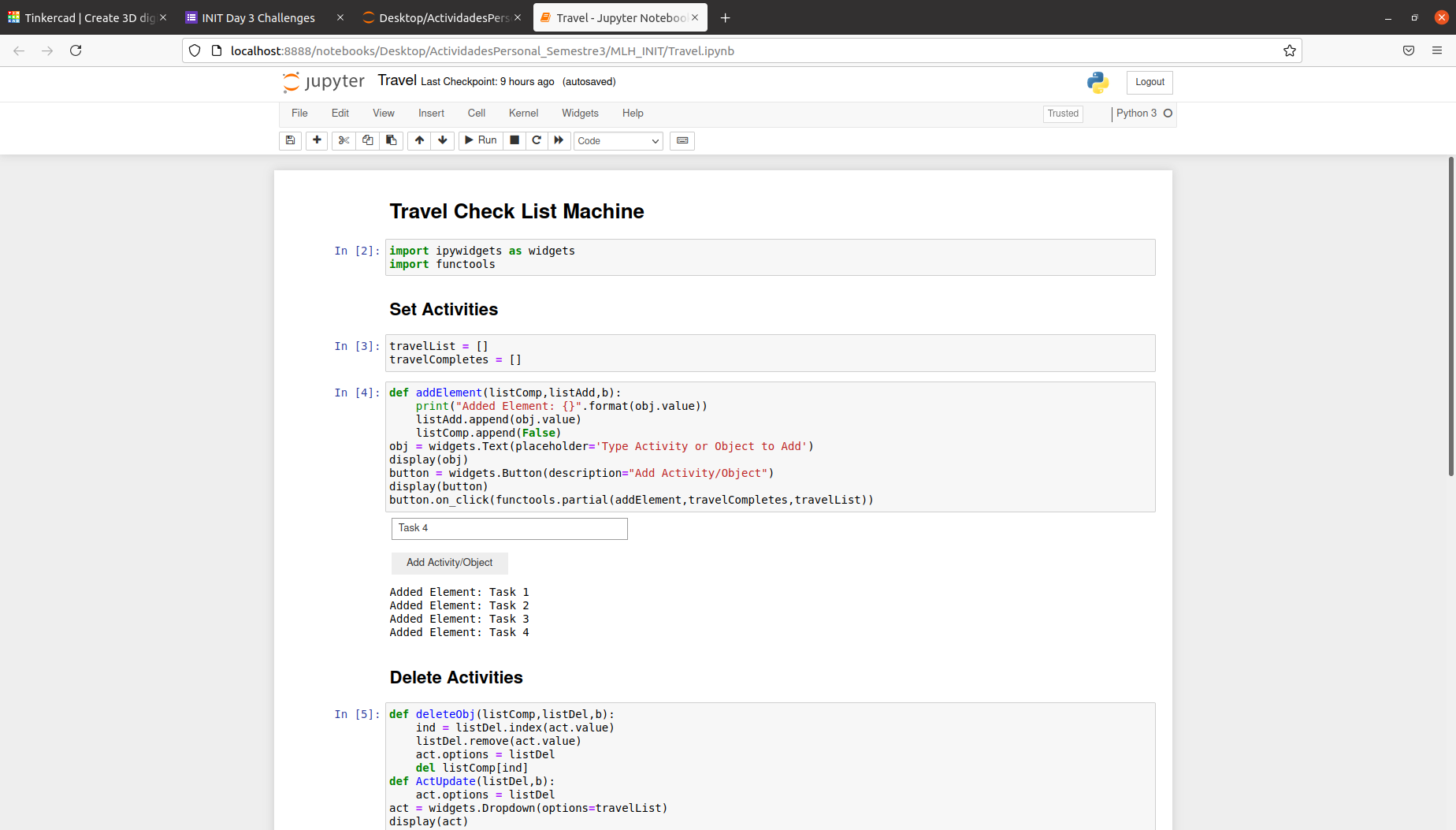Click the page vertical scrollbar
The image size is (1456, 830).
coord(1451,315)
